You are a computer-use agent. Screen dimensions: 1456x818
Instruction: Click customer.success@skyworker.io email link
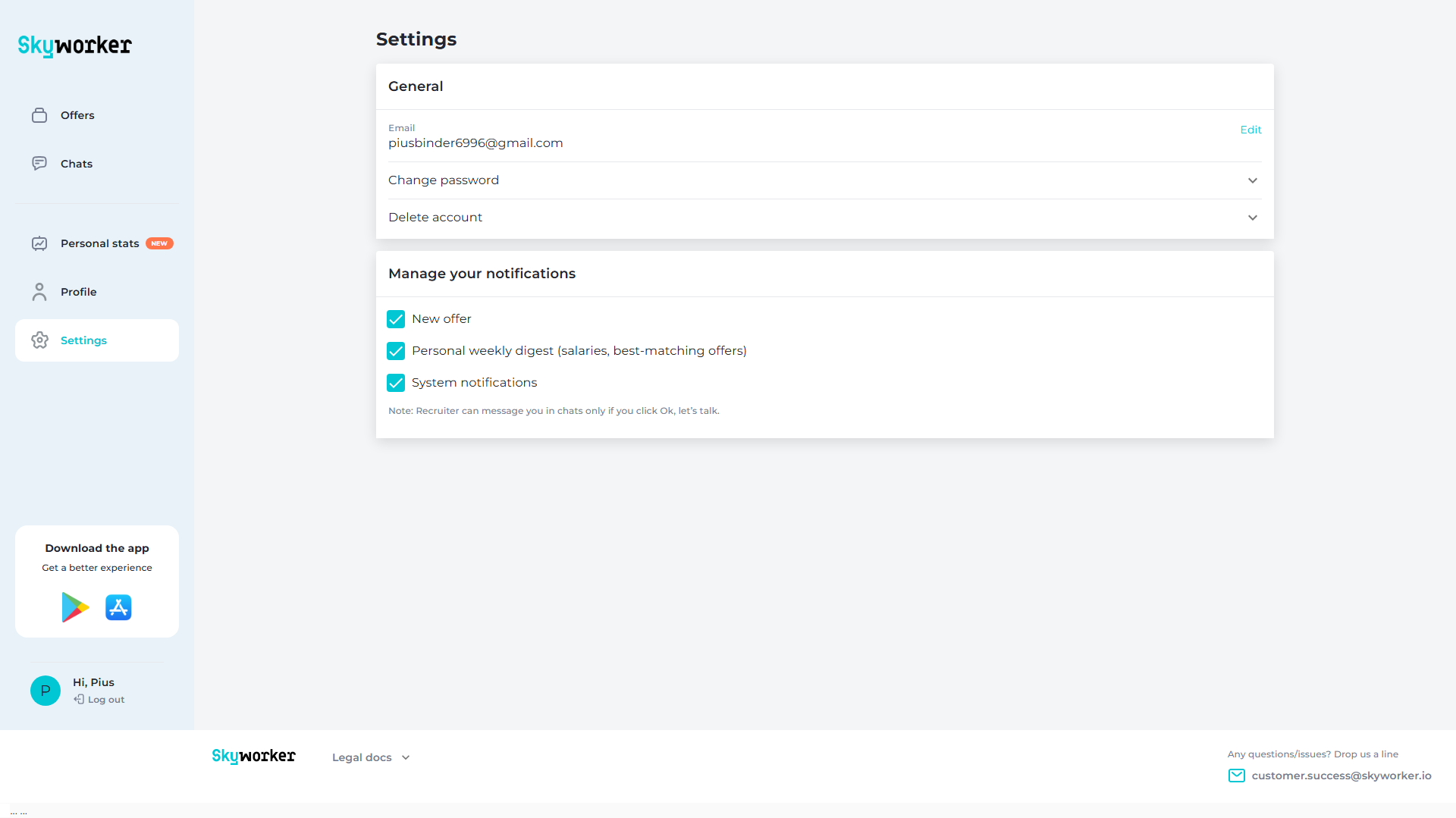(1341, 776)
